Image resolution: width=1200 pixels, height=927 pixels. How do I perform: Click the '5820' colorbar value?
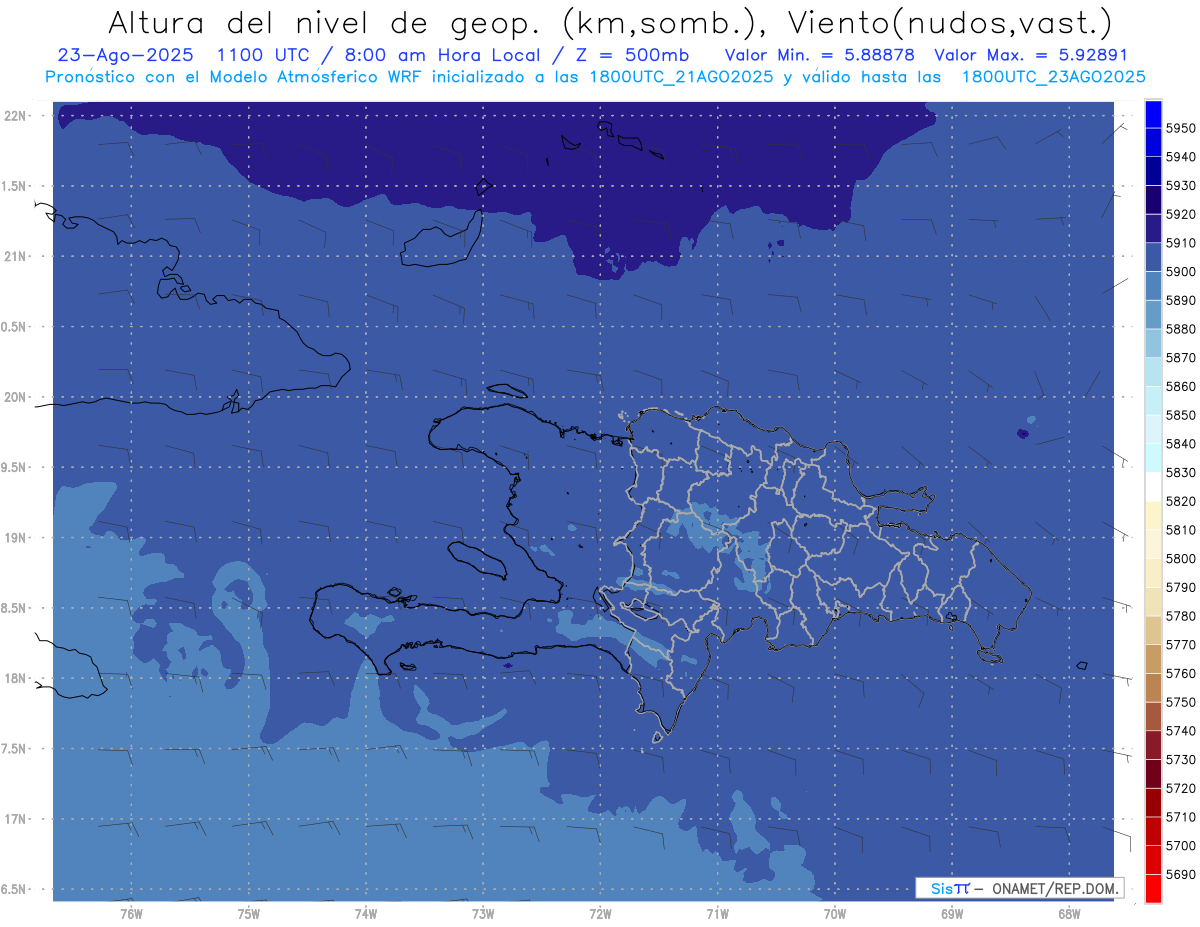[1181, 501]
